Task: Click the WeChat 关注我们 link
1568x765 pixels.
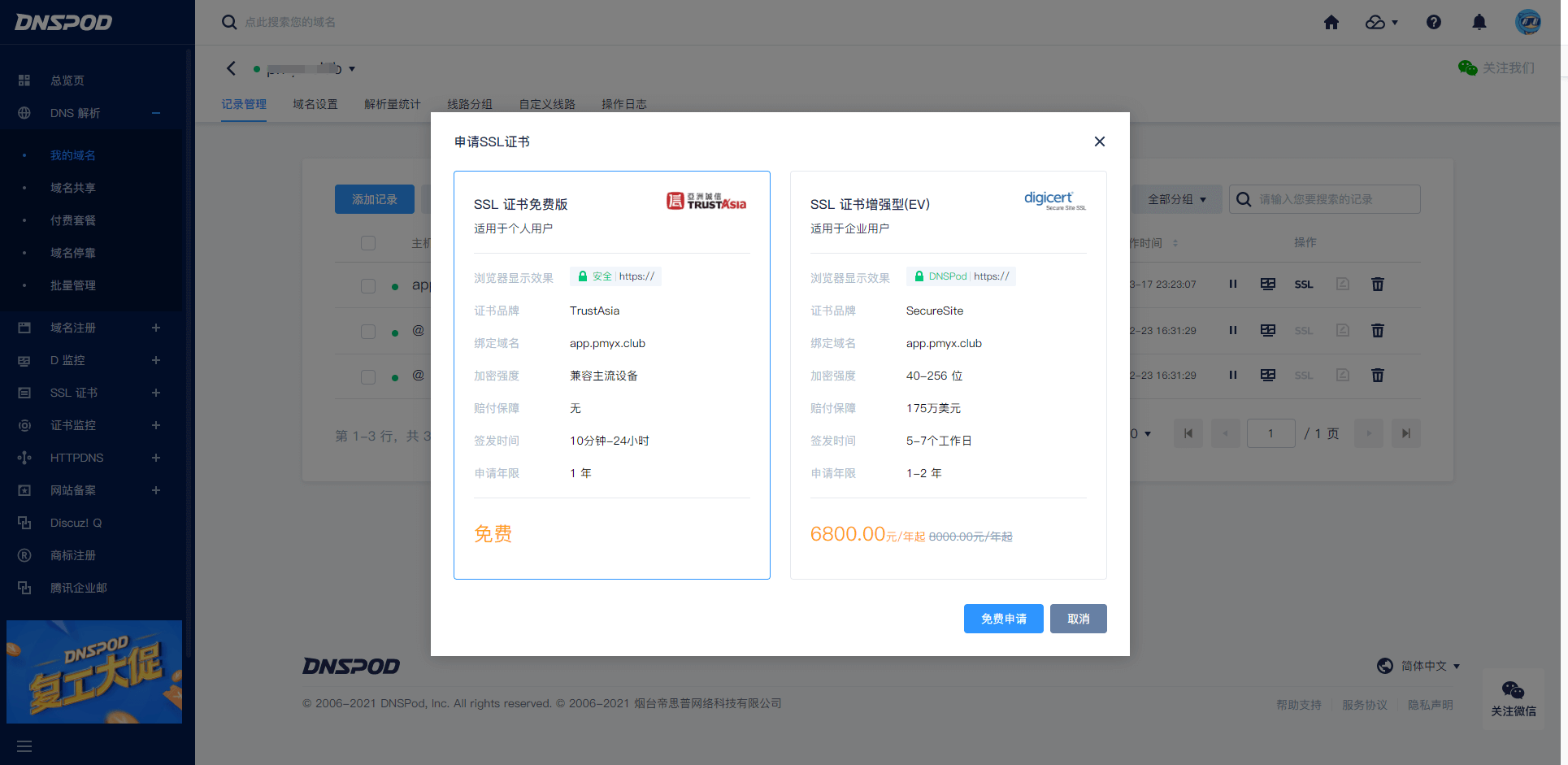Action: point(1496,68)
